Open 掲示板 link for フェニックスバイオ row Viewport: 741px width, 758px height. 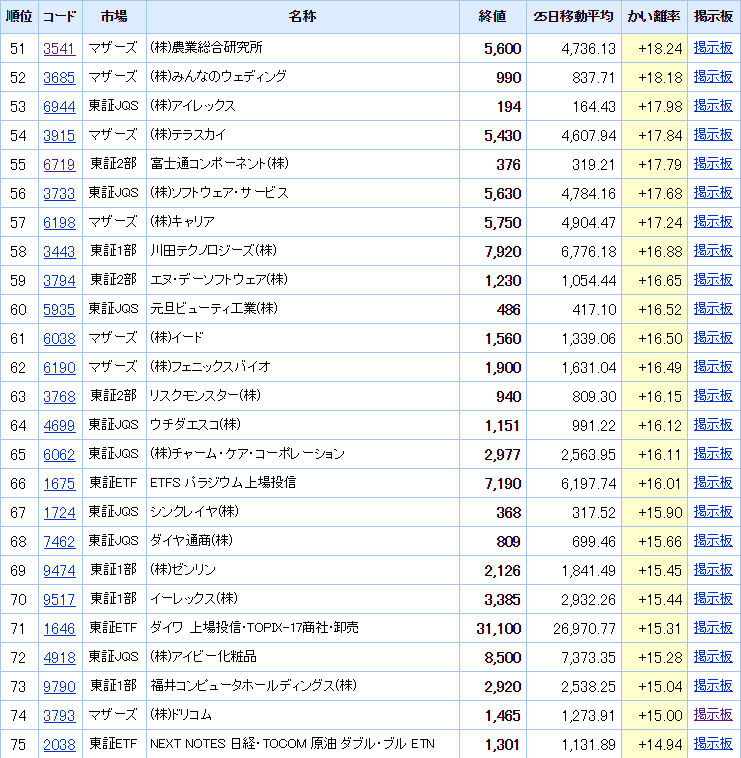pyautogui.click(x=713, y=367)
